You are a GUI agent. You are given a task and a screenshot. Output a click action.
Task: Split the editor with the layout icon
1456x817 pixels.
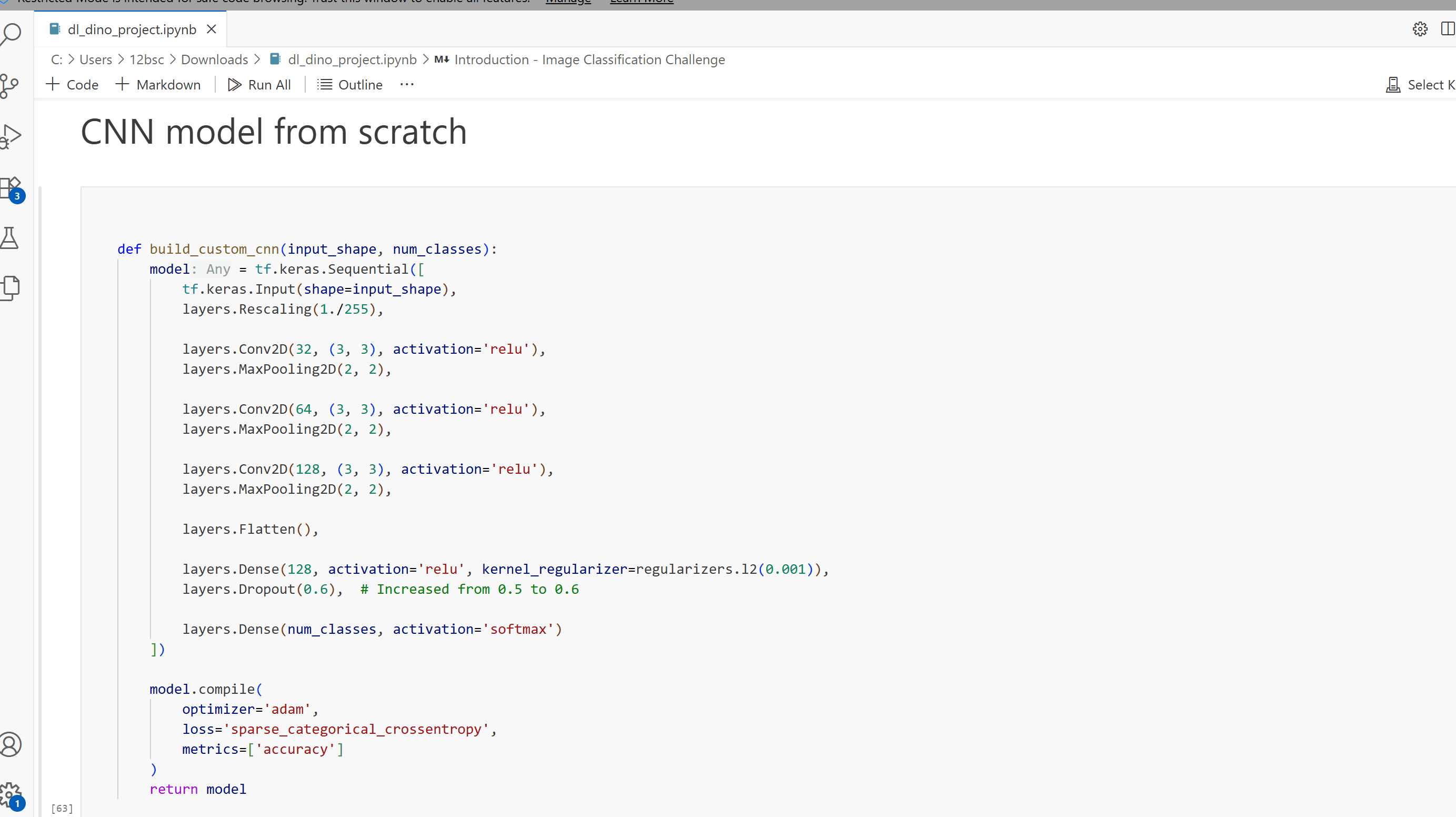coord(1448,29)
